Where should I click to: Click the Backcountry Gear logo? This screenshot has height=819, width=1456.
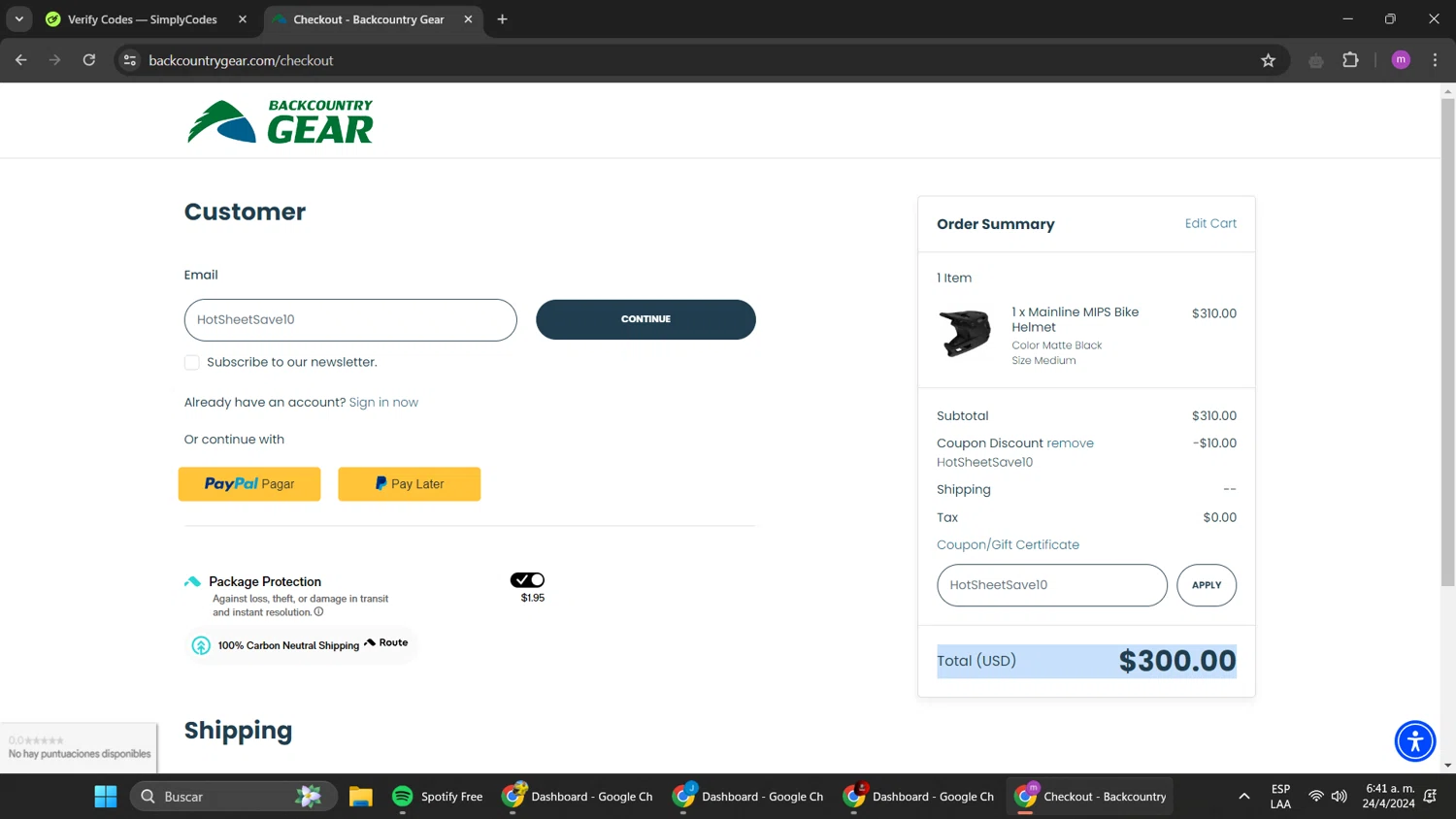280,121
